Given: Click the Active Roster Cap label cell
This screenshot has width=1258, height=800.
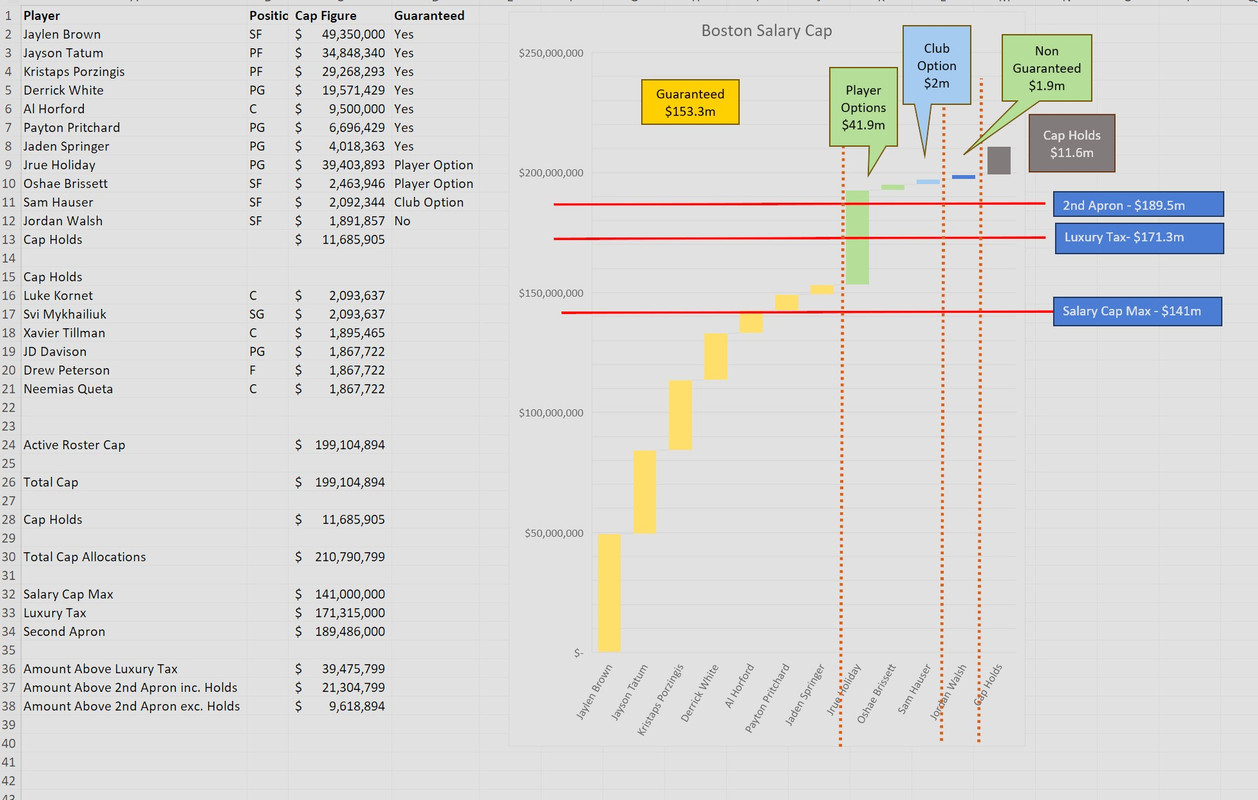Looking at the screenshot, I should coord(134,445).
